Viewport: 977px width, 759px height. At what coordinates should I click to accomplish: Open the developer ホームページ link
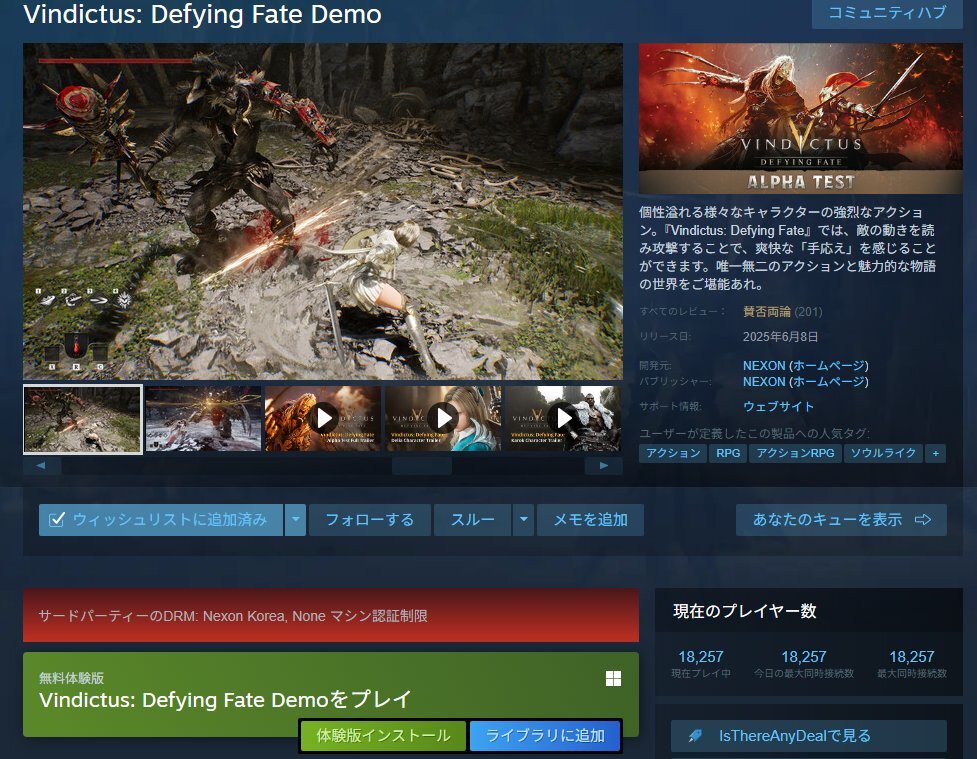pos(829,366)
